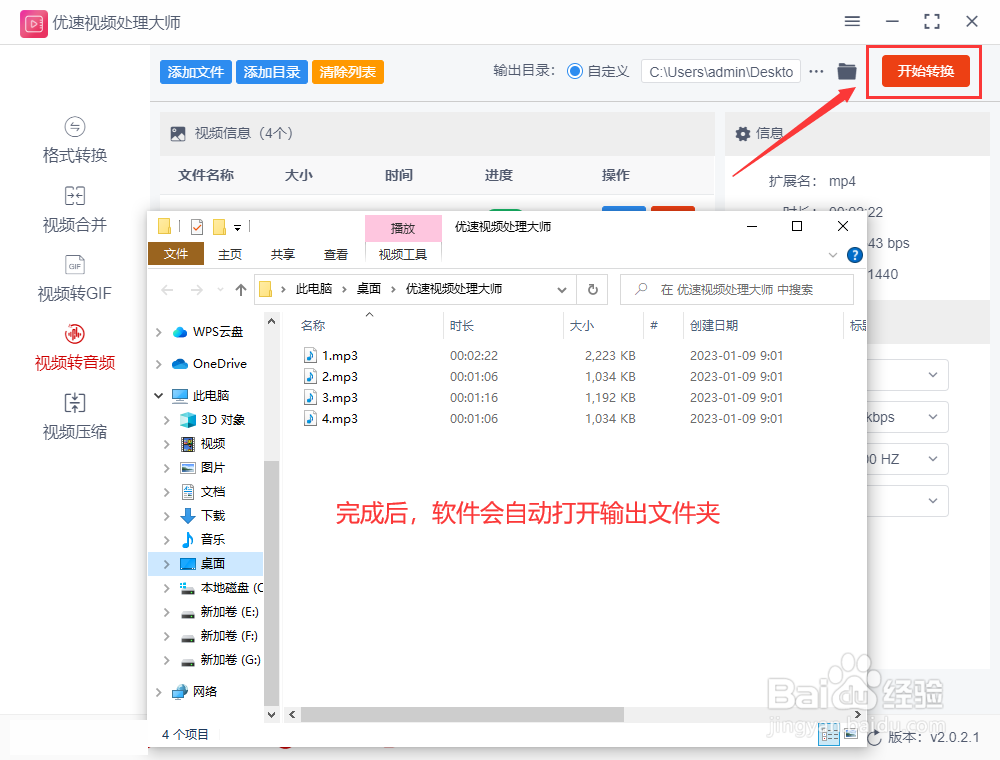The height and width of the screenshot is (760, 1000).
Task: Click the Explorer up-directory arrow
Action: [x=240, y=290]
